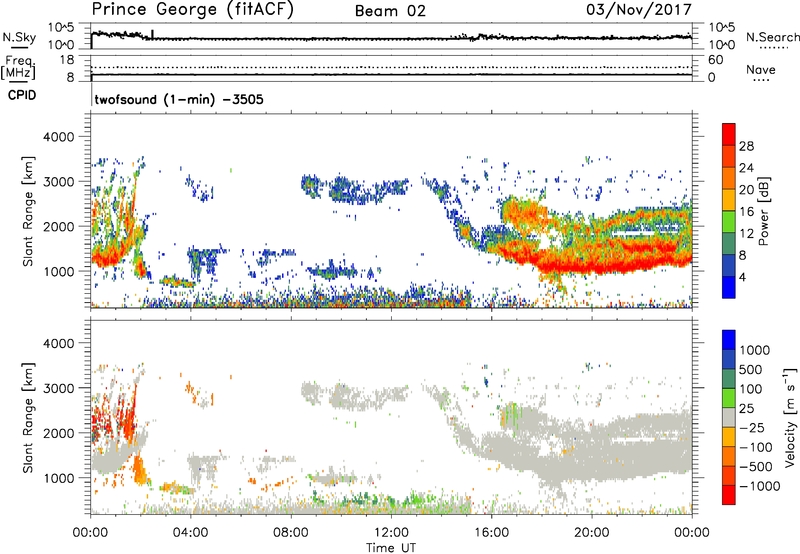The image size is (800, 554).
Task: Click the '100' velocity colorbar label
Action: (x=751, y=389)
